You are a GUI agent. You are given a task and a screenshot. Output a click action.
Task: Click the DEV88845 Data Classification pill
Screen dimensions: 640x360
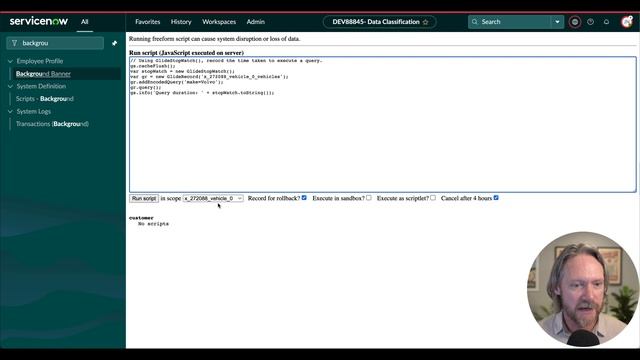click(379, 22)
